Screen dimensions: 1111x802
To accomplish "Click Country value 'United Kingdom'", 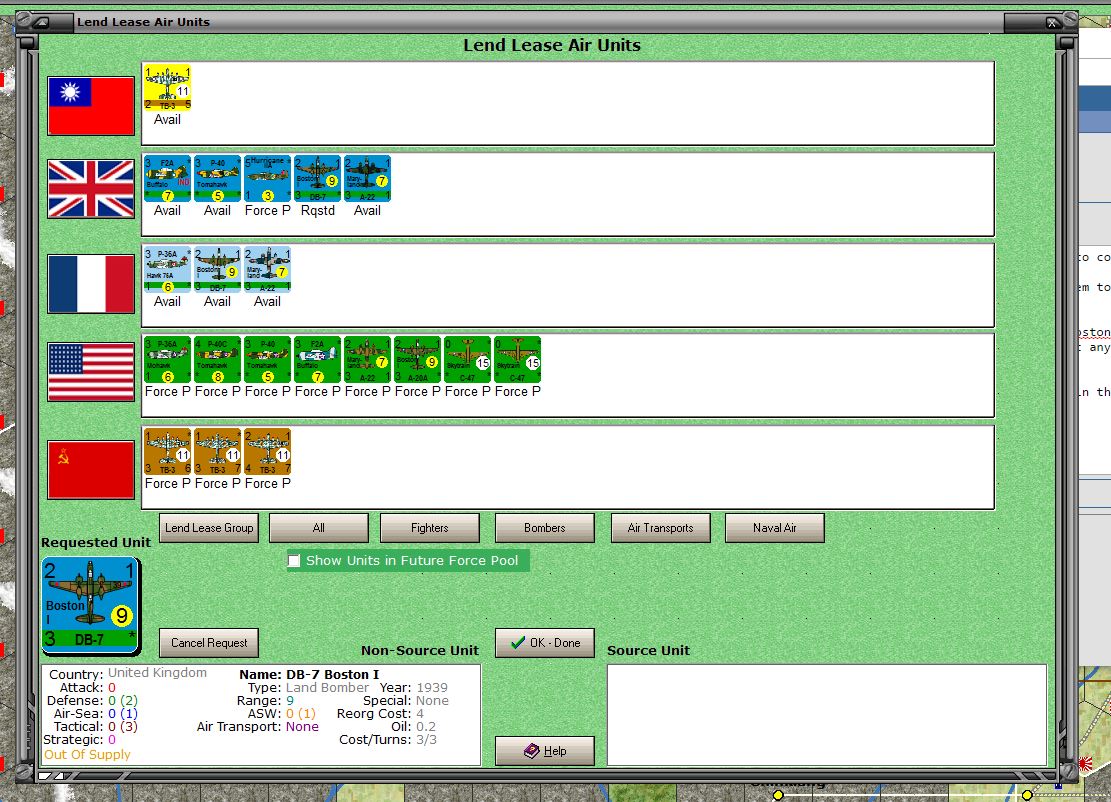I will pyautogui.click(x=157, y=673).
